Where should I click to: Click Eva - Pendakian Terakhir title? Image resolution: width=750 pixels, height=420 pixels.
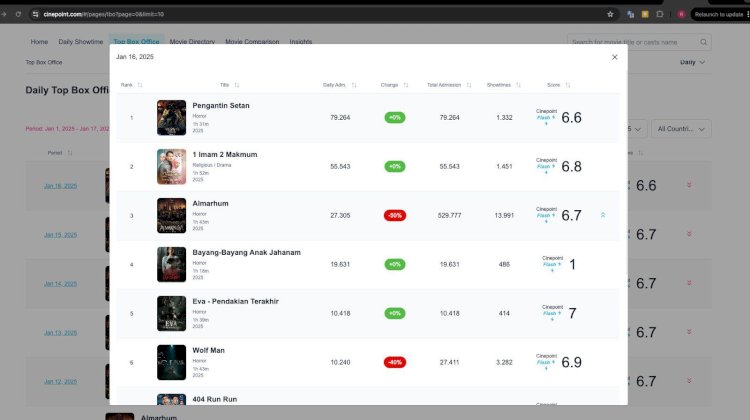click(235, 301)
